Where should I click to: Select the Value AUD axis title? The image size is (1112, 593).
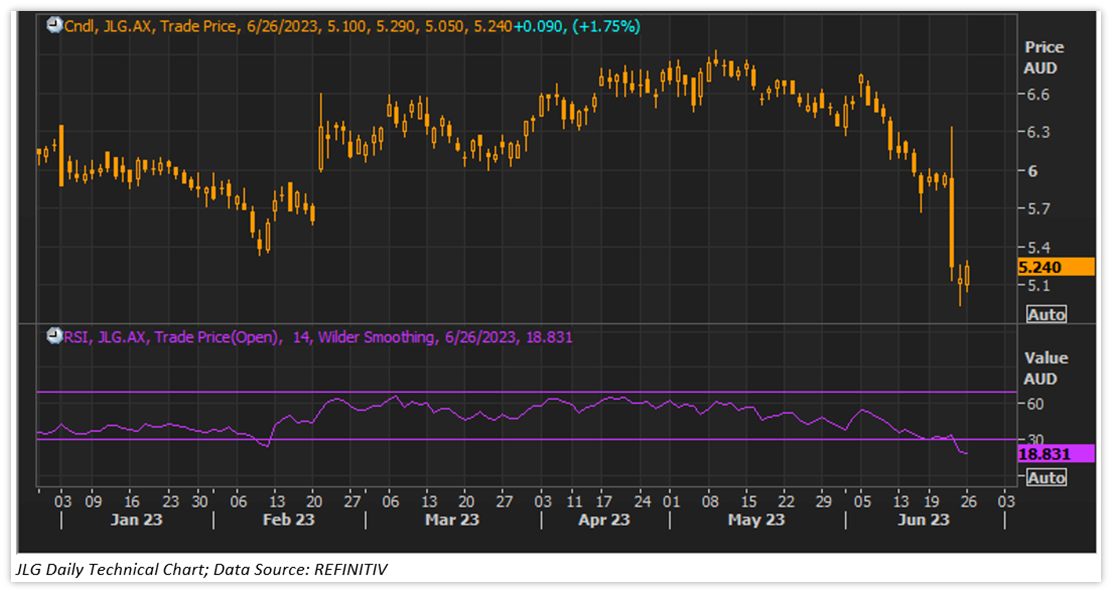click(x=1045, y=368)
